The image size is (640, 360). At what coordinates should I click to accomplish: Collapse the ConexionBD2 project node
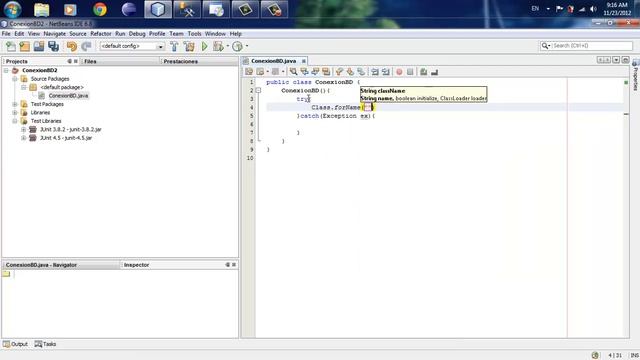point(6,70)
